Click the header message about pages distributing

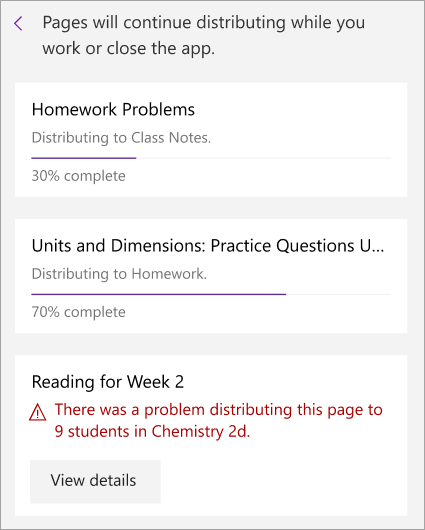(x=204, y=35)
